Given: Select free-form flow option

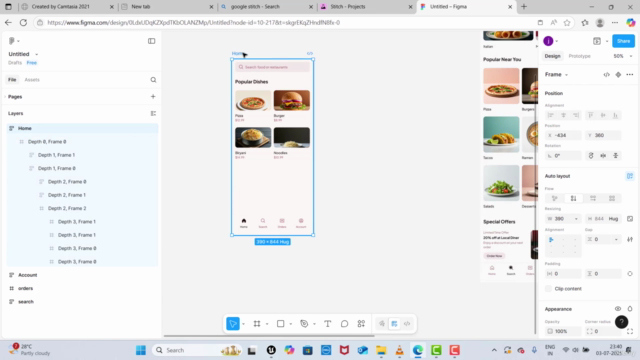Looking at the screenshot, I should pyautogui.click(x=554, y=198).
